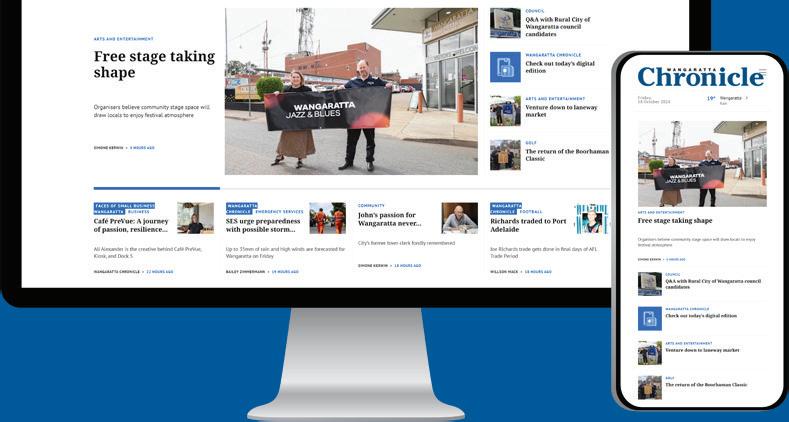
Task: Open 'Q&A with Rural City of Wangaratta council candidates' on the monitor
Action: point(558,27)
